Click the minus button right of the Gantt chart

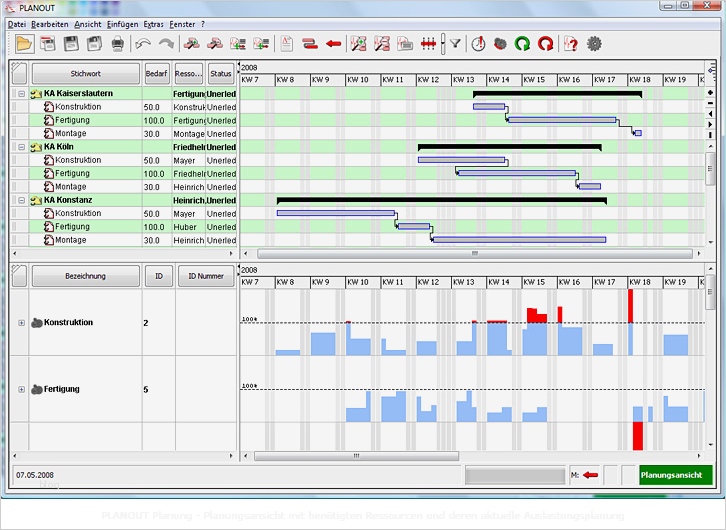click(711, 103)
